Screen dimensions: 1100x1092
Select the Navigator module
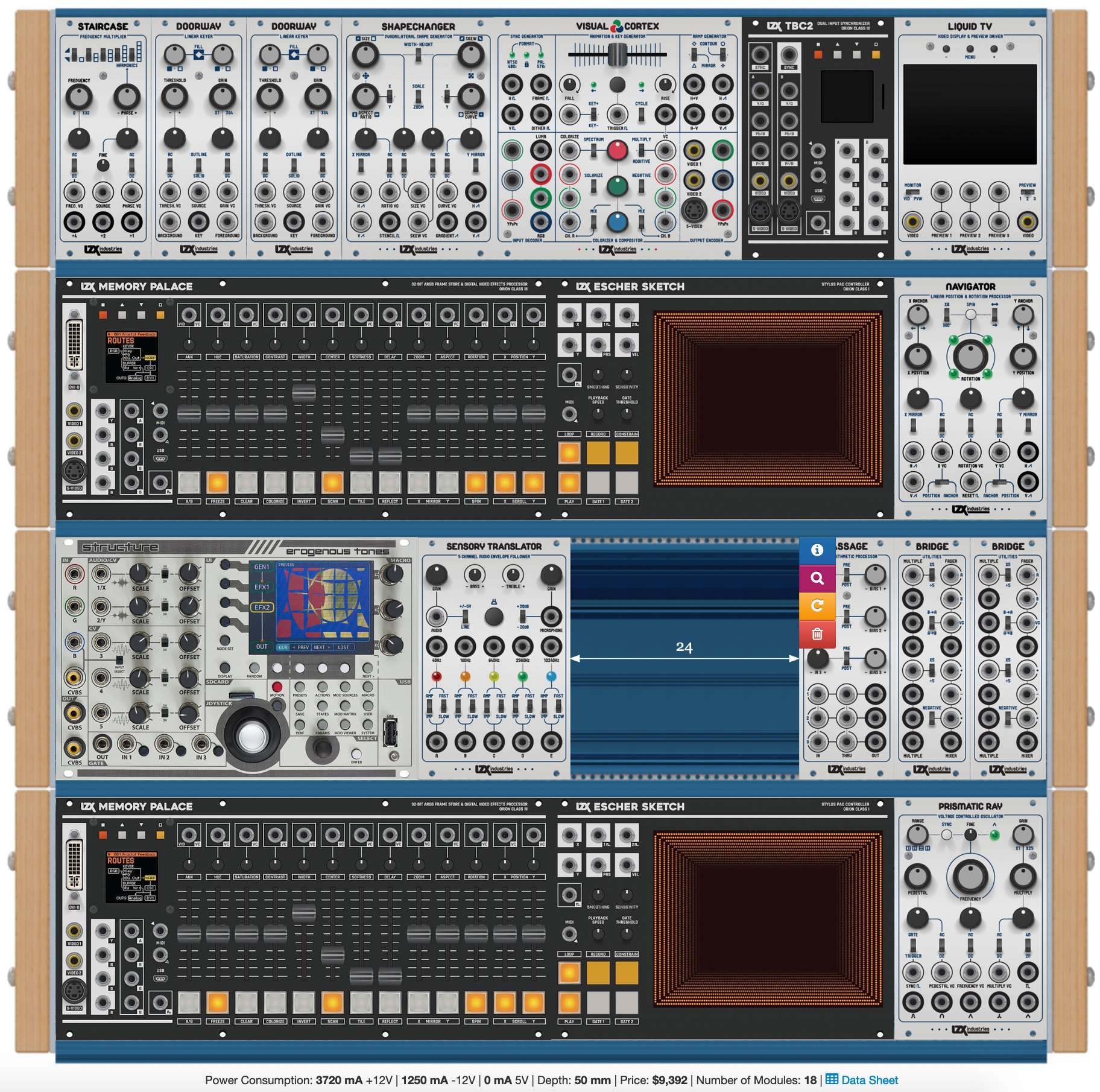[970, 398]
